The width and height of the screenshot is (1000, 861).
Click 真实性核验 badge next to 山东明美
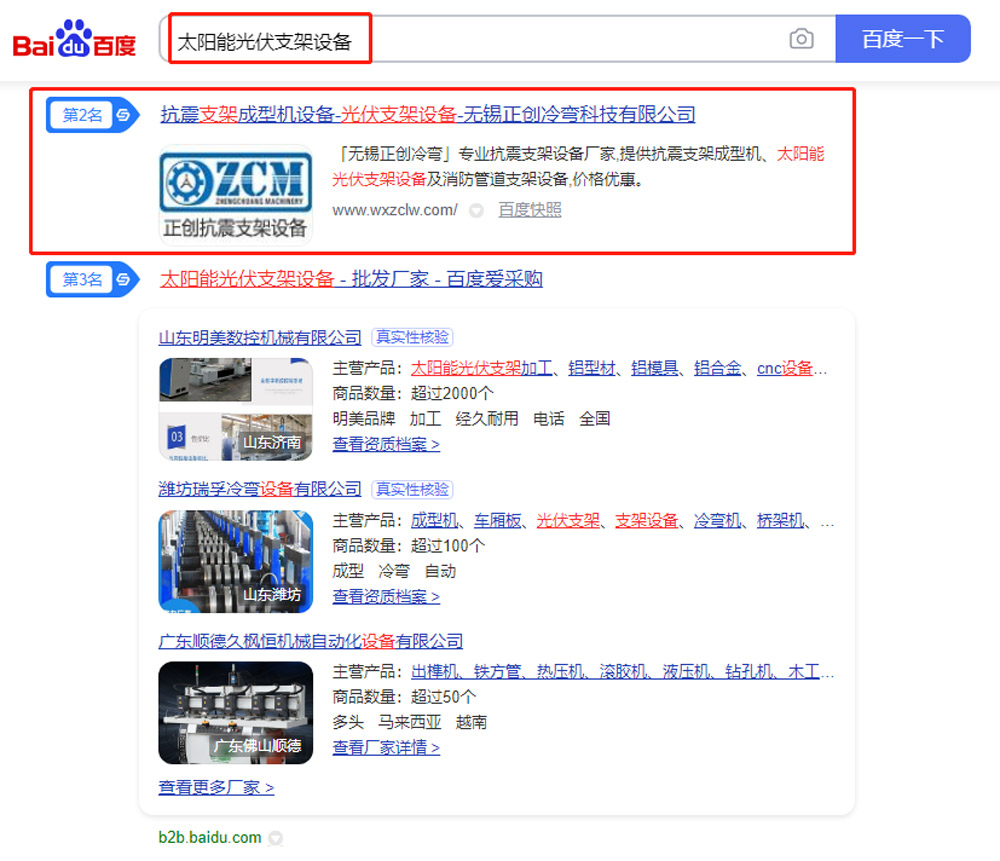click(412, 338)
